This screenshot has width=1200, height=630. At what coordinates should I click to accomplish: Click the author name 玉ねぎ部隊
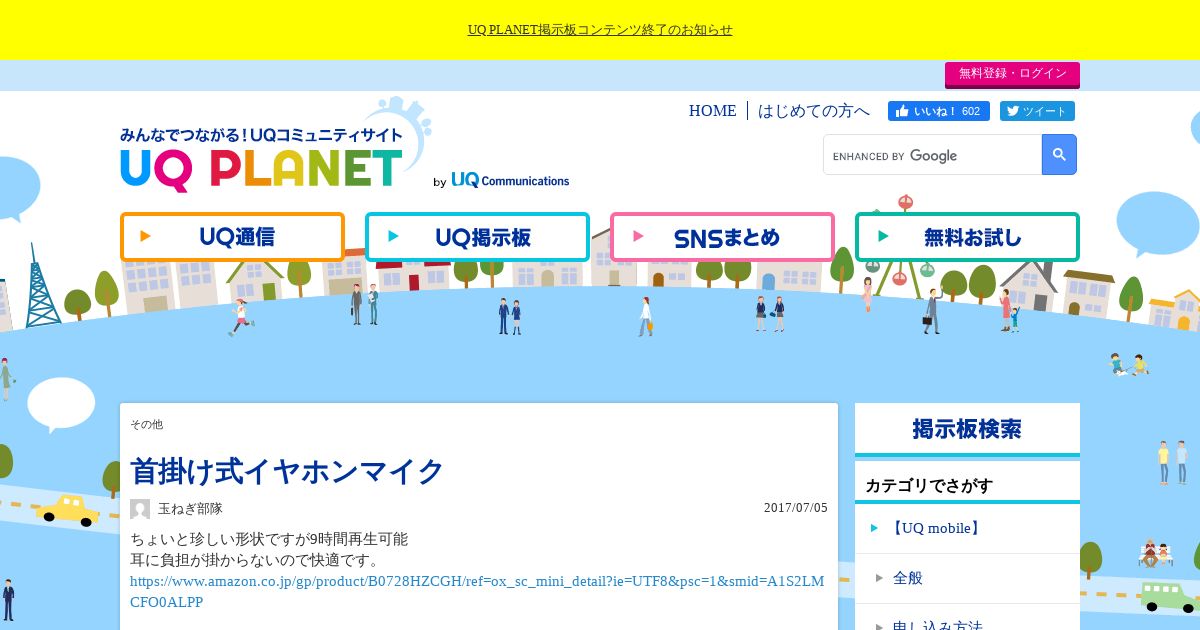tap(190, 509)
